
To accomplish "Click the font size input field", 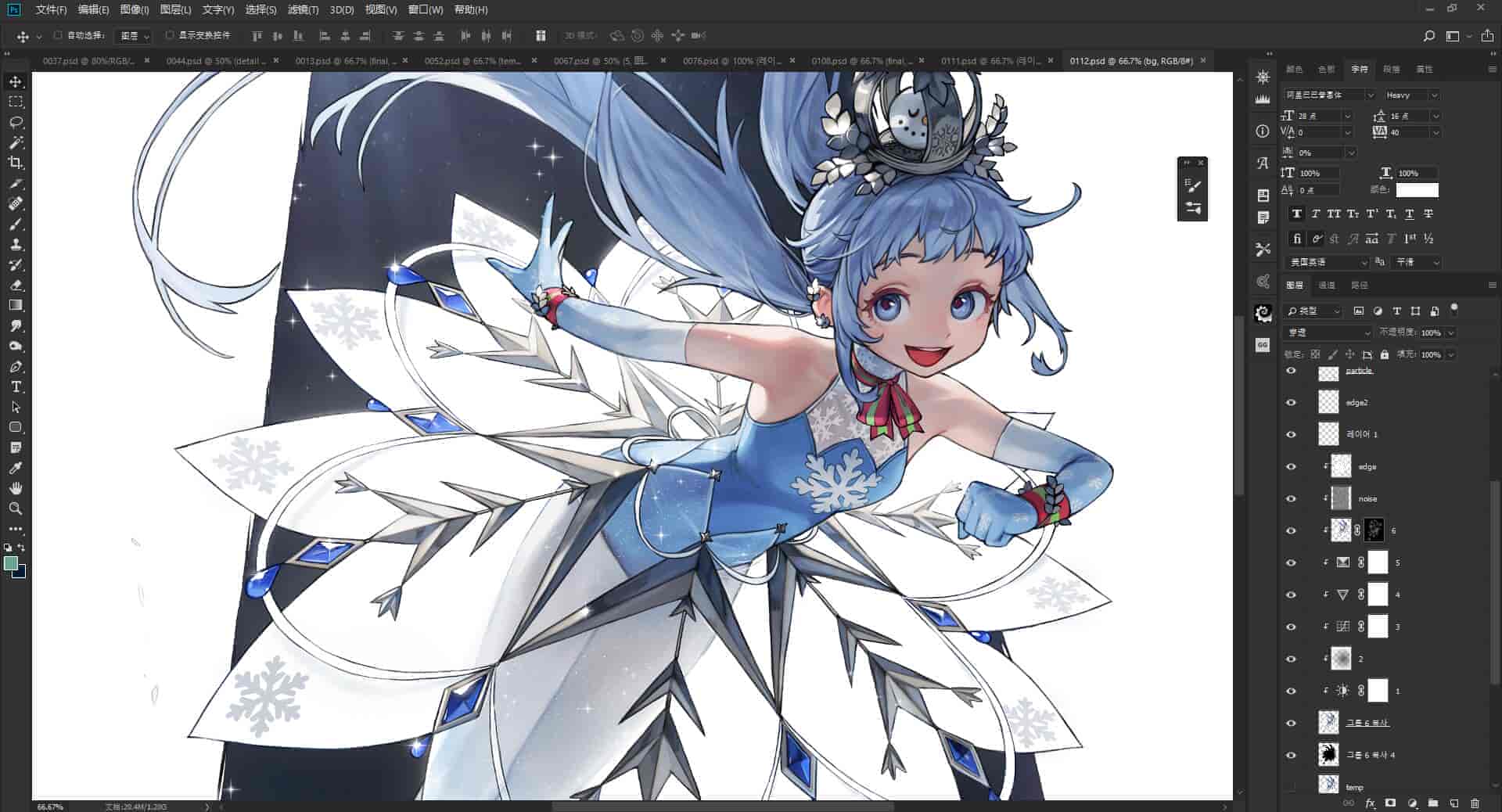I will pyautogui.click(x=1319, y=116).
